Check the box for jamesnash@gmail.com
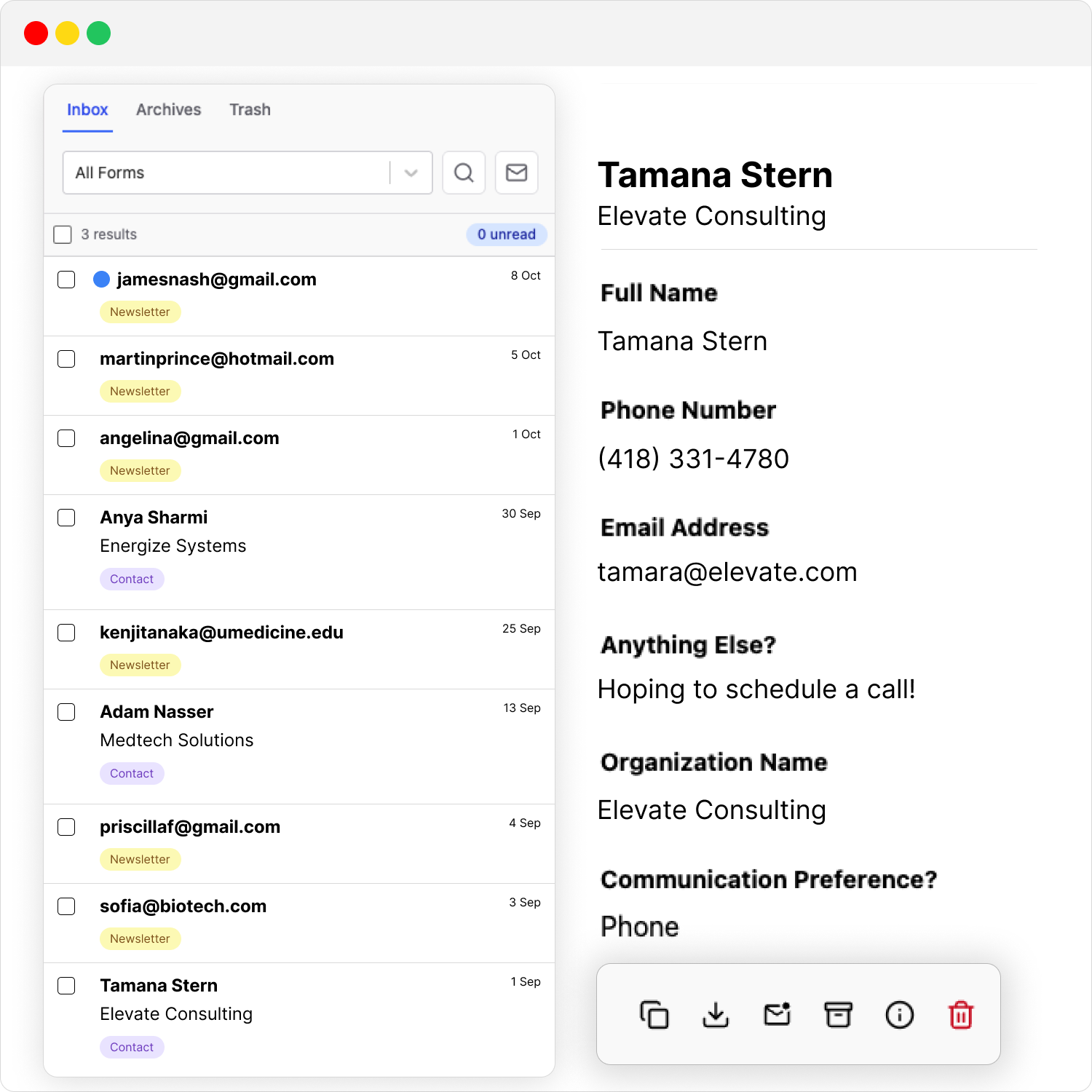The height and width of the screenshot is (1092, 1092). [x=66, y=280]
